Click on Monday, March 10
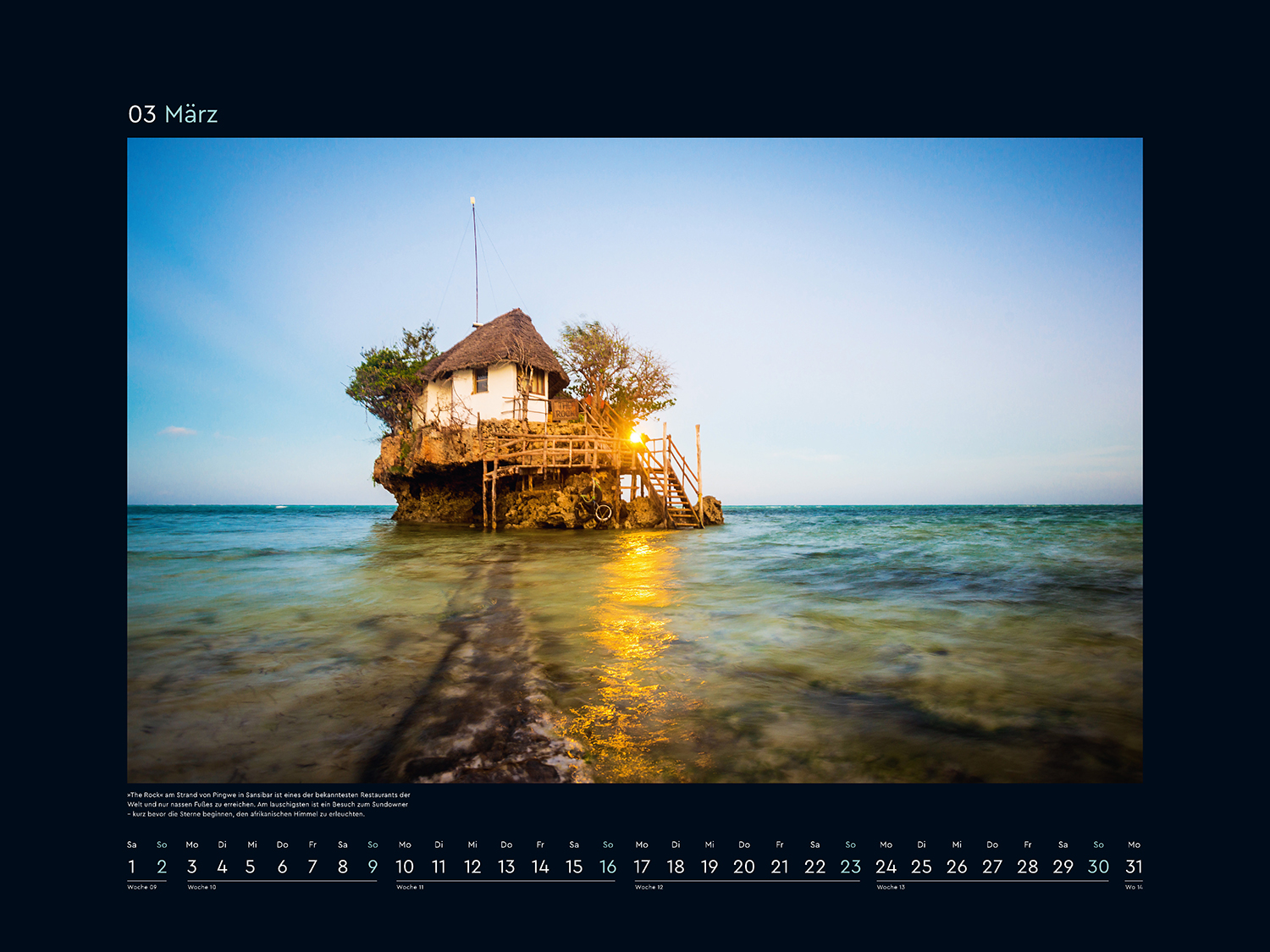This screenshot has height=952, width=1270. [x=405, y=867]
